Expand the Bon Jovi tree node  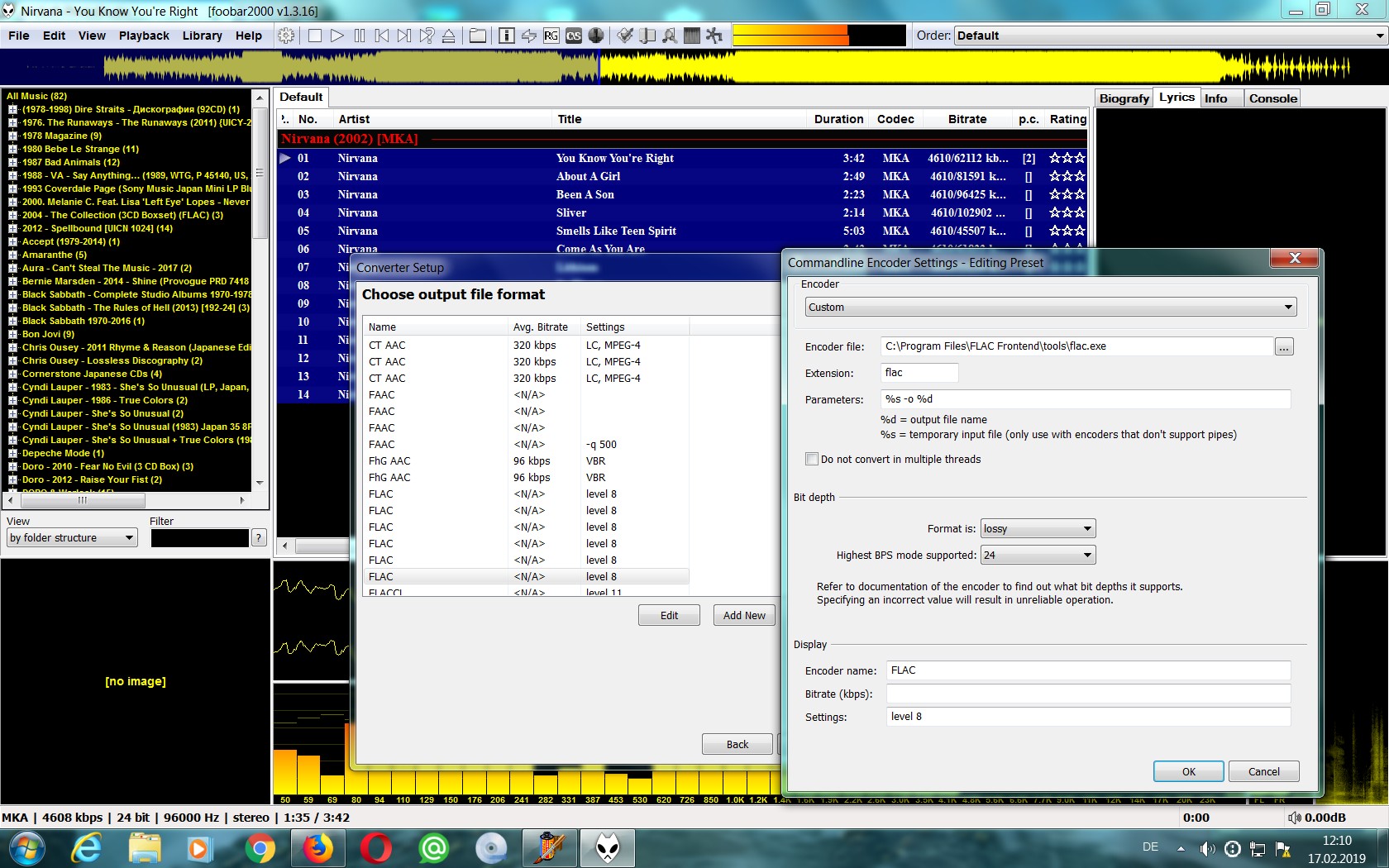coord(12,334)
